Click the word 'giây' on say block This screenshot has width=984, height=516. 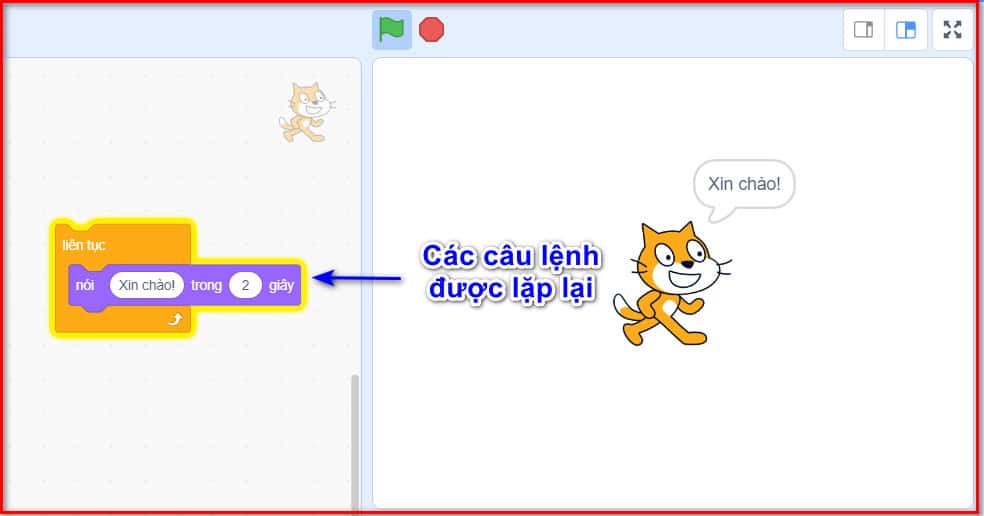[x=281, y=286]
